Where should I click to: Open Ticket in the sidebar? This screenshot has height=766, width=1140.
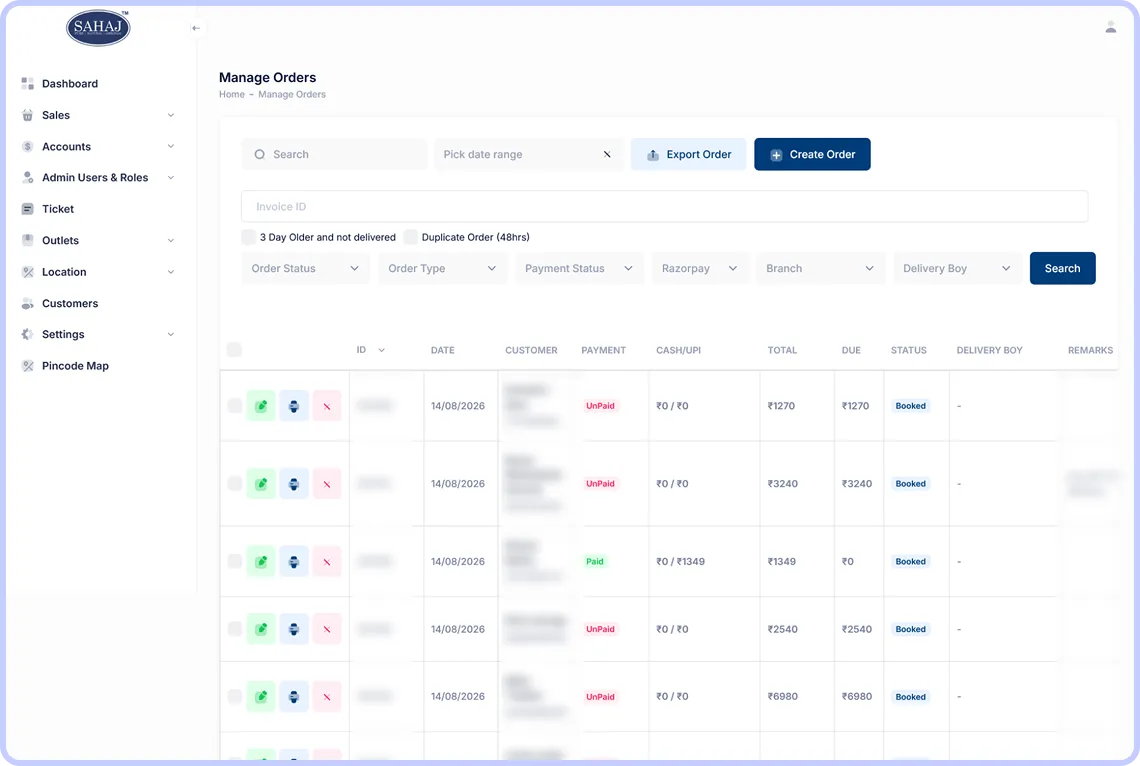tap(58, 209)
